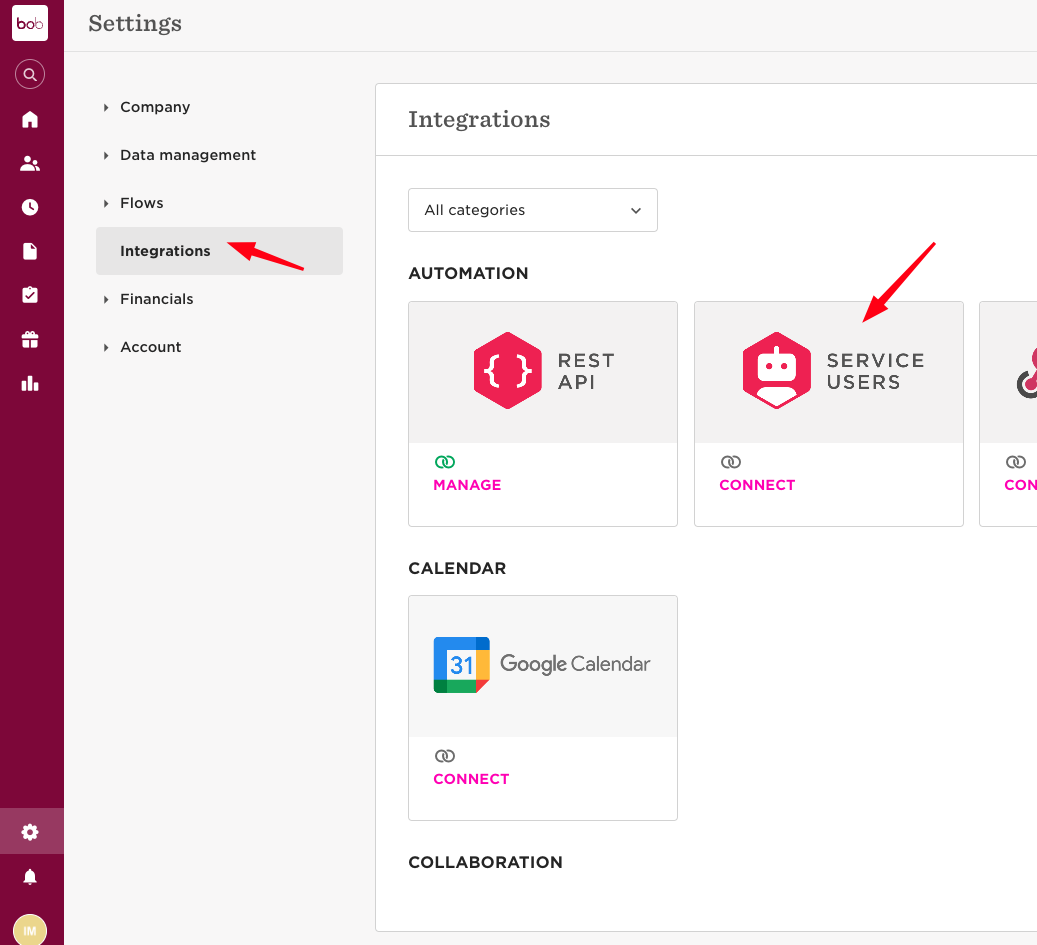Click the CALENDAR section heading
The height and width of the screenshot is (945, 1037).
[457, 568]
